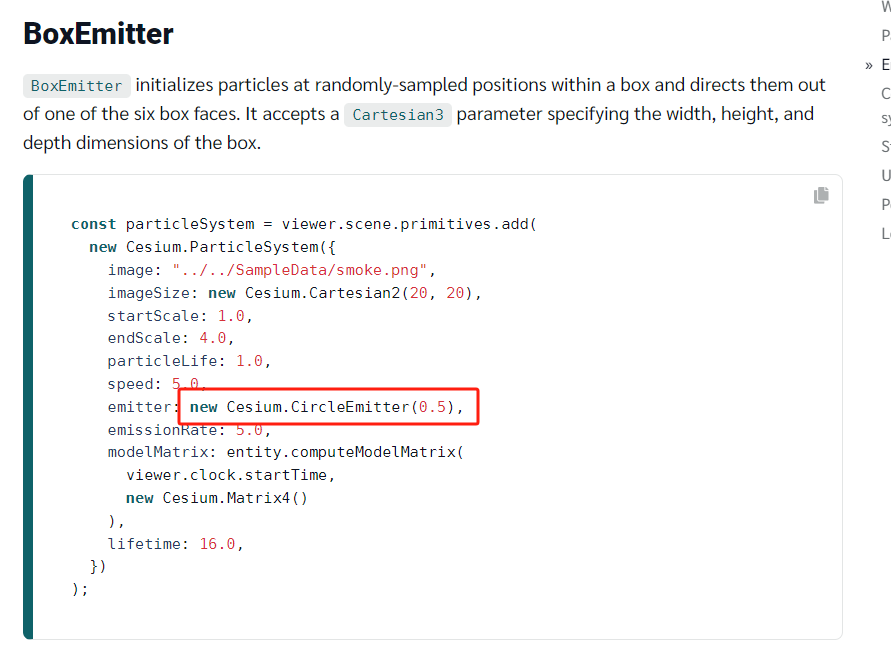Click the copy code snippet icon
This screenshot has height=667, width=891.
(x=821, y=195)
